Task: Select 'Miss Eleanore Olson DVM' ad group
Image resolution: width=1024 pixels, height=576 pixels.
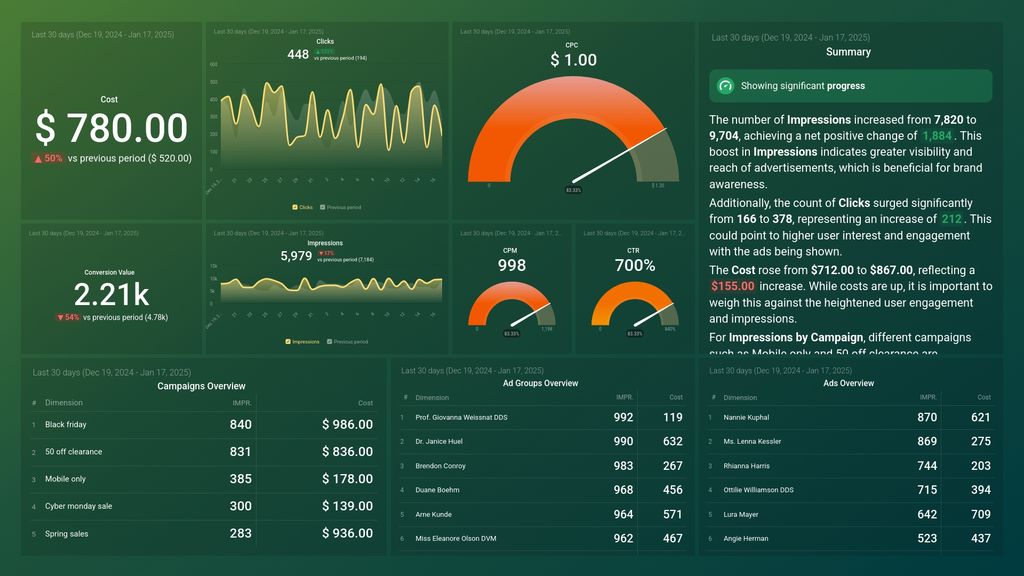Action: tap(541, 538)
